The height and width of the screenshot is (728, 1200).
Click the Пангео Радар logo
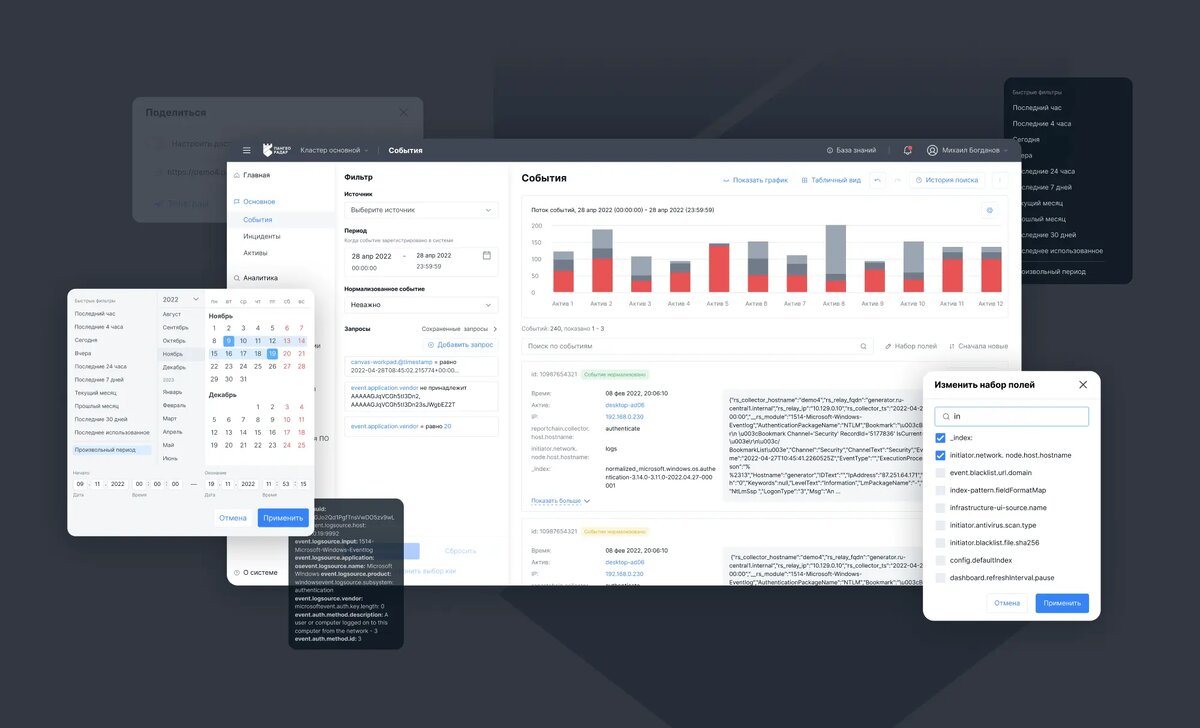click(276, 150)
